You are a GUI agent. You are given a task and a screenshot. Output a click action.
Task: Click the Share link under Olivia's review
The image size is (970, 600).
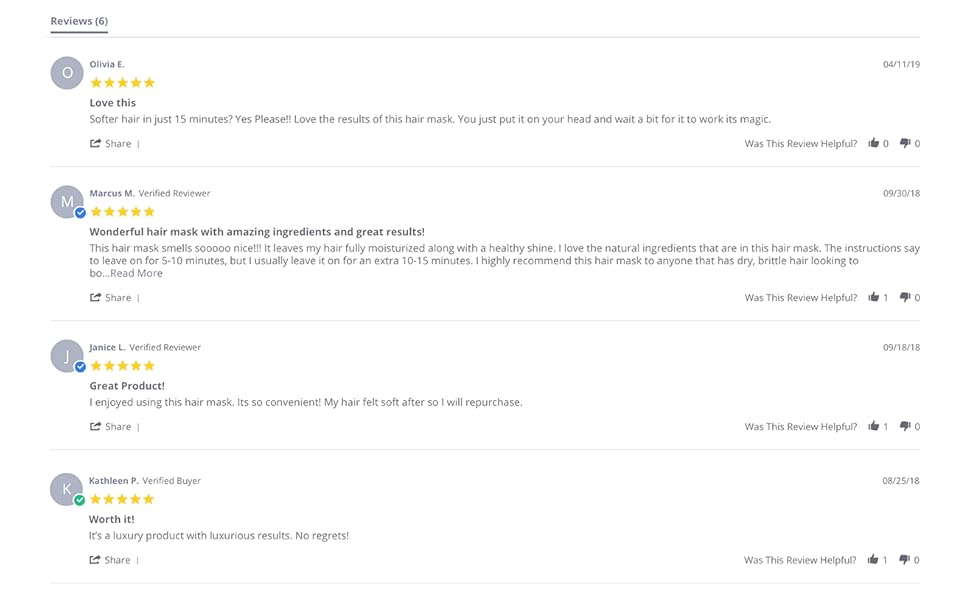(x=111, y=143)
